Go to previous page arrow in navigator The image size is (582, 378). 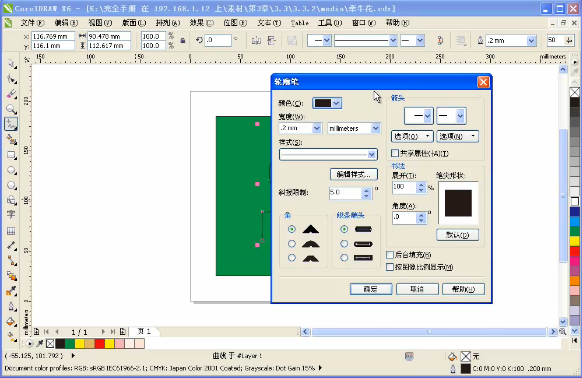point(57,332)
